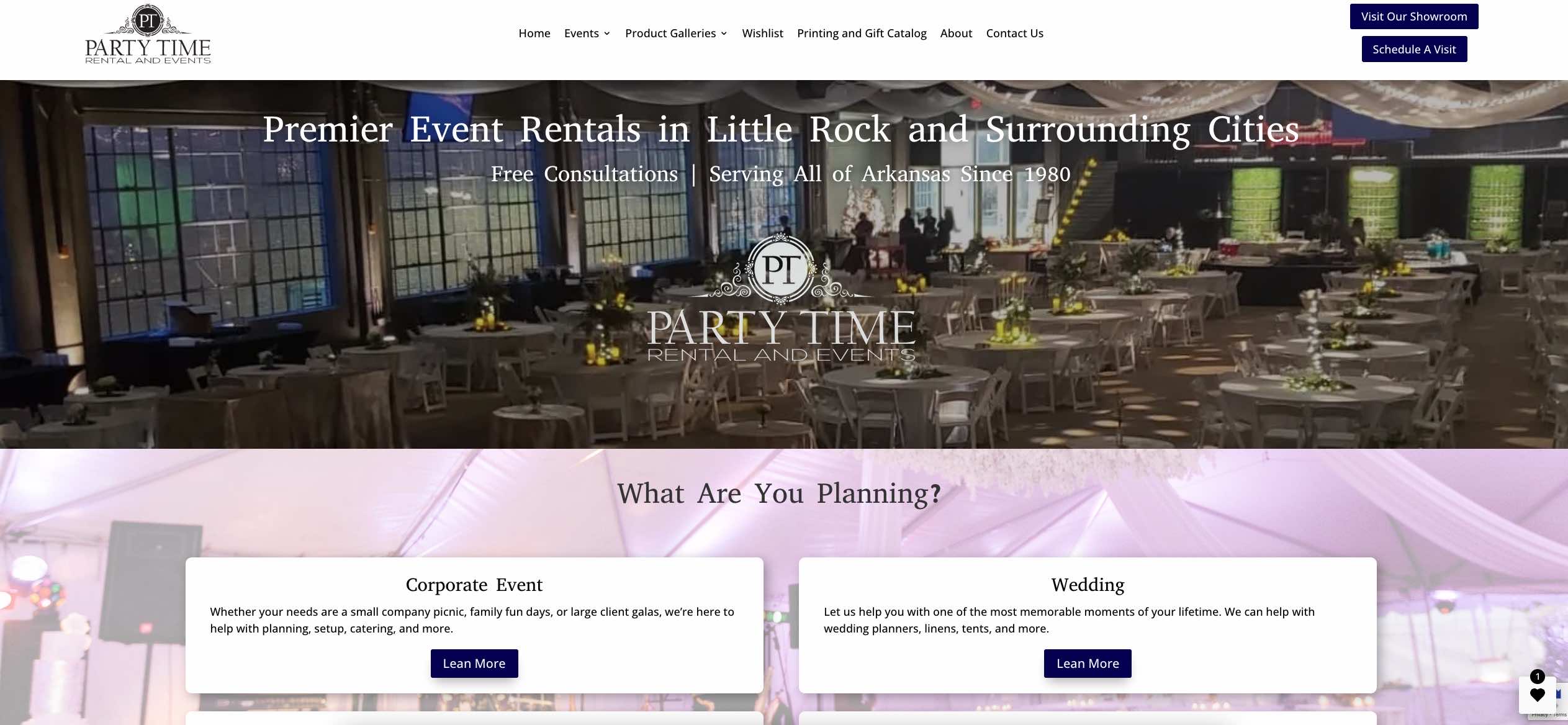Click the Free Consultations subheading text
The image size is (1568, 725).
point(781,174)
